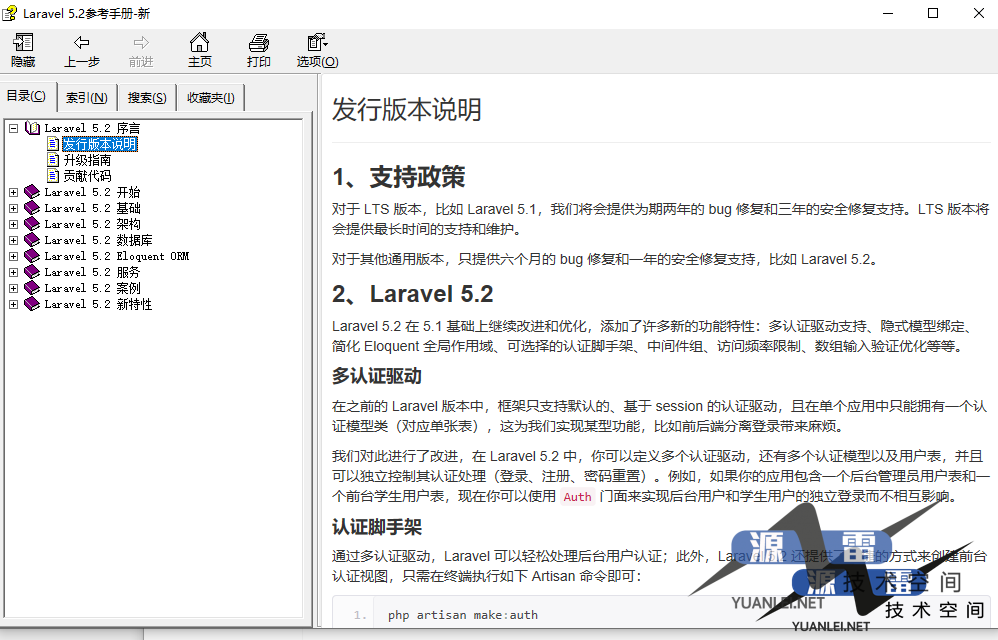998x640 pixels.
Task: Click the 打印 printer icon
Action: coord(258,43)
